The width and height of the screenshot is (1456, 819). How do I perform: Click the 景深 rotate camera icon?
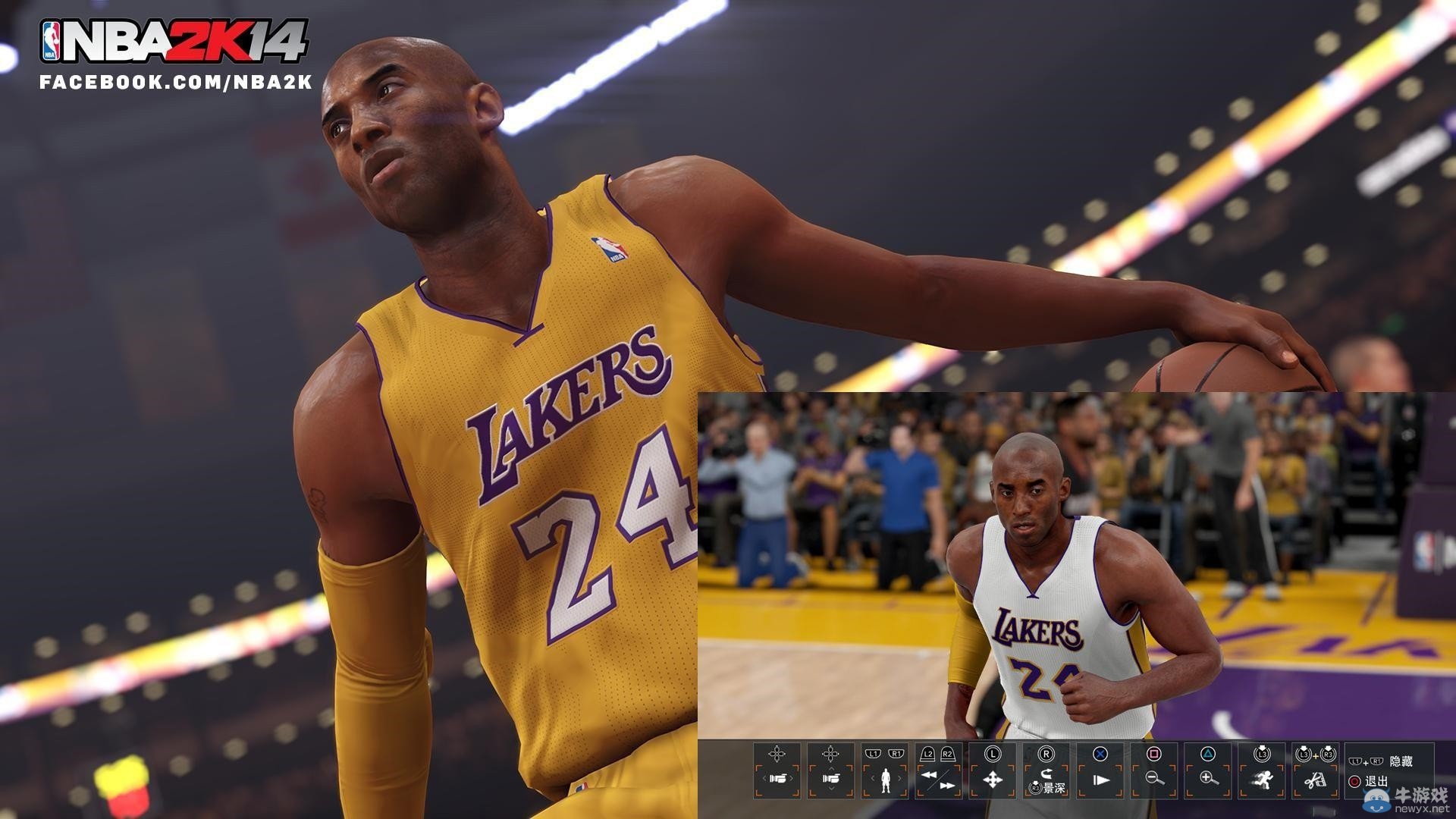[1046, 770]
